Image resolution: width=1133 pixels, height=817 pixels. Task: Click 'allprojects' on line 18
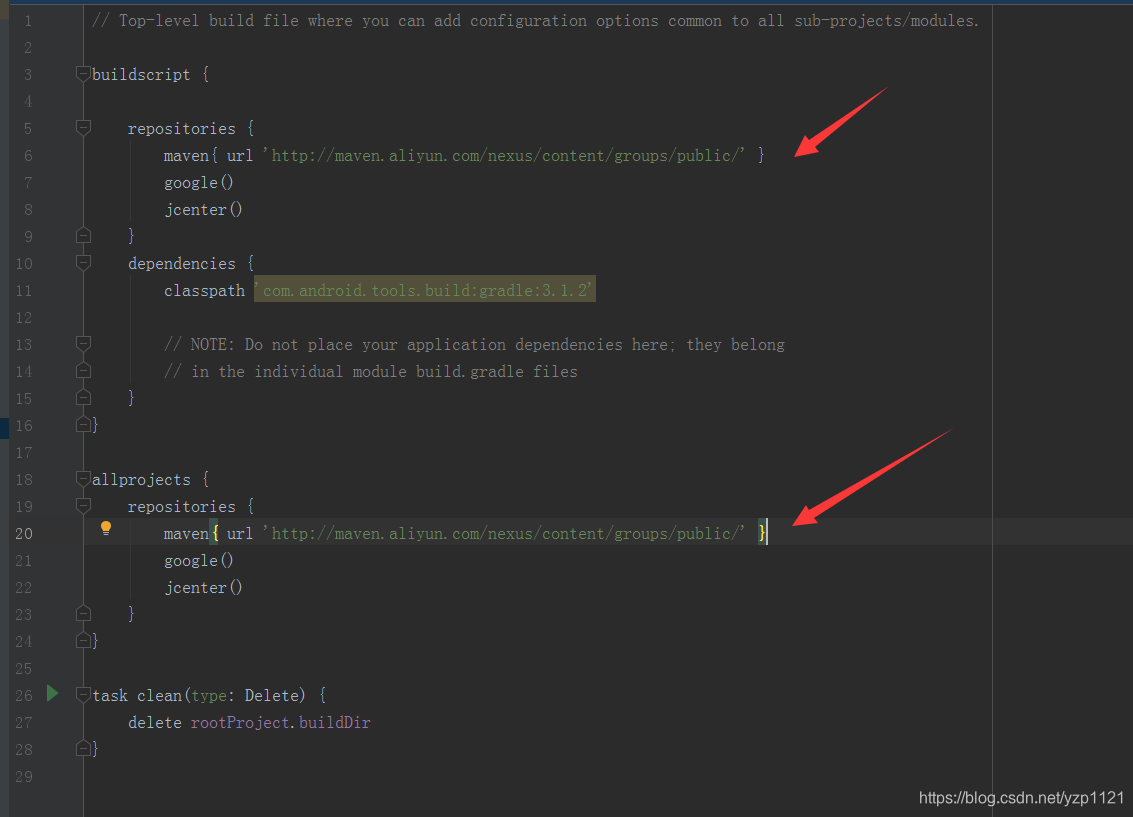[141, 480]
